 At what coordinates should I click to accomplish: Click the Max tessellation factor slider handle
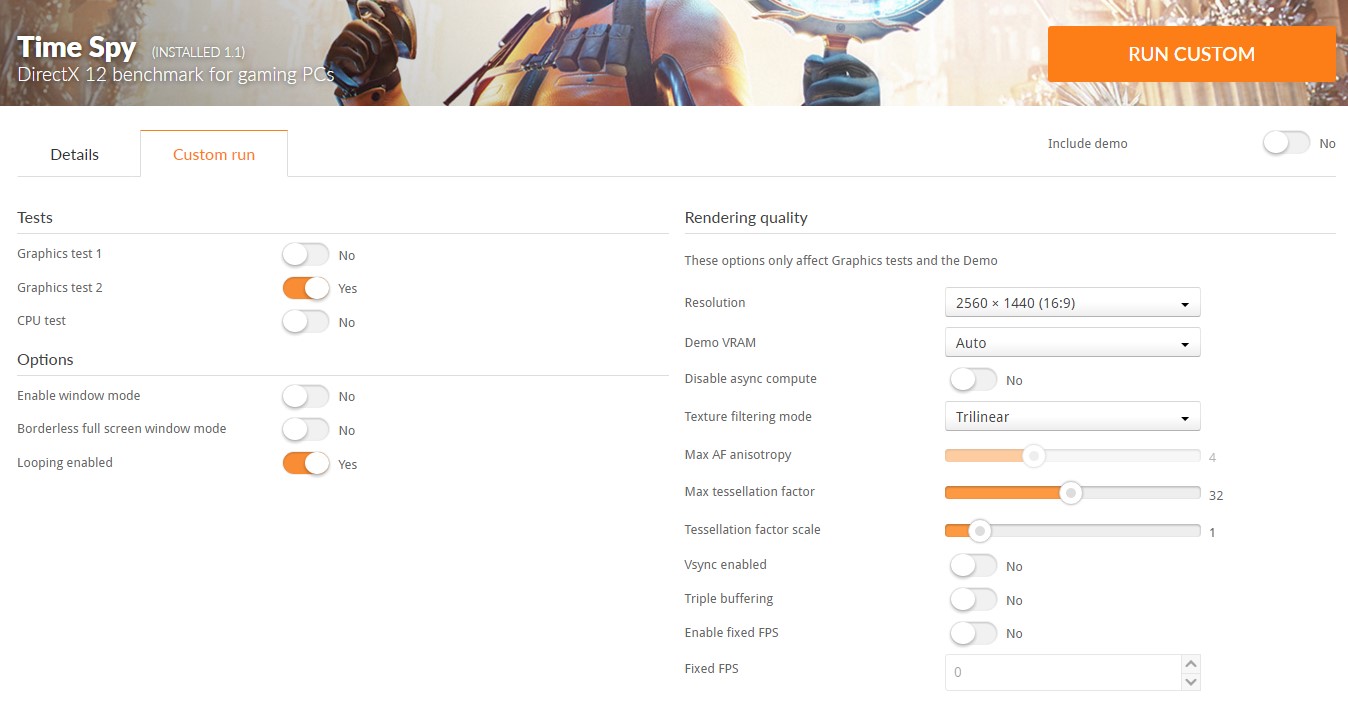pyautogui.click(x=1070, y=493)
